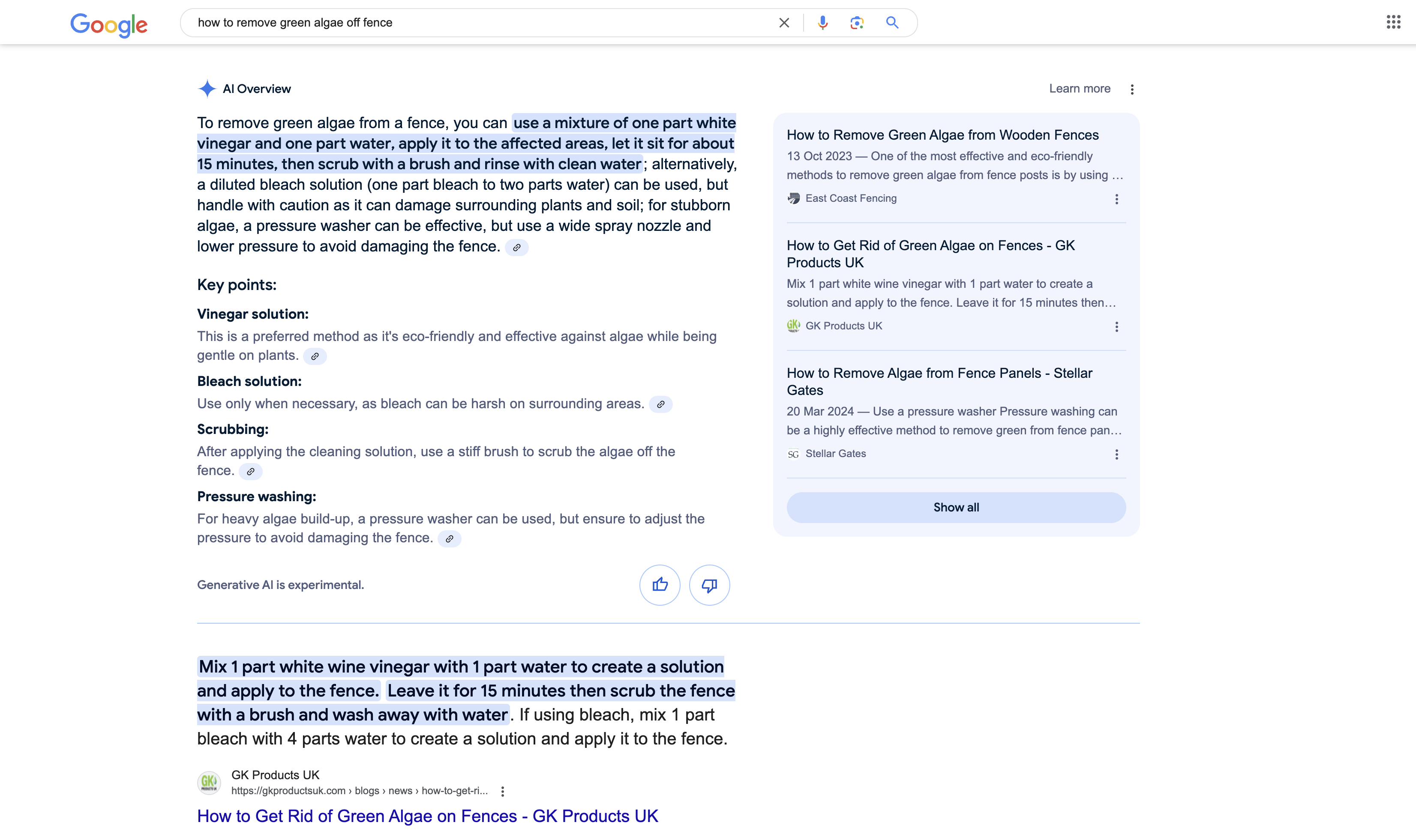The image size is (1416, 840).
Task: Click highlighted 'Mix 1 part white wine vinegar' snippet
Action: (x=466, y=691)
